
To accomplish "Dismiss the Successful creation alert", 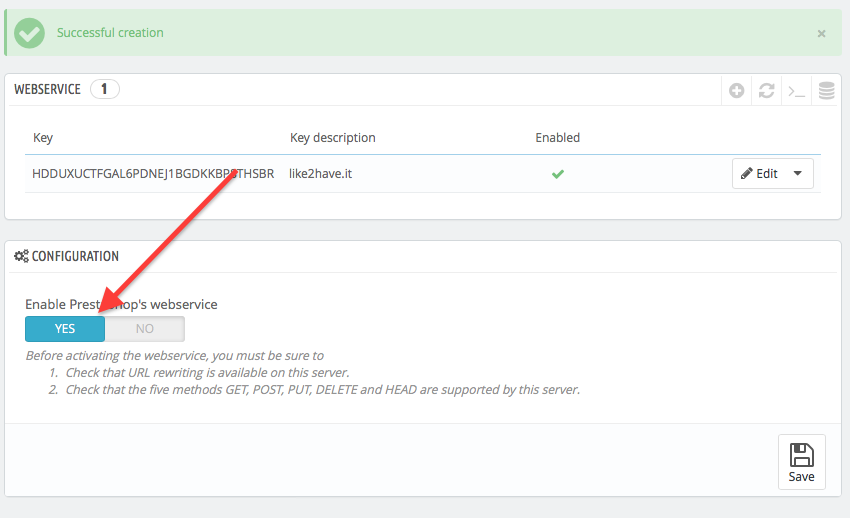I will click(x=821, y=33).
